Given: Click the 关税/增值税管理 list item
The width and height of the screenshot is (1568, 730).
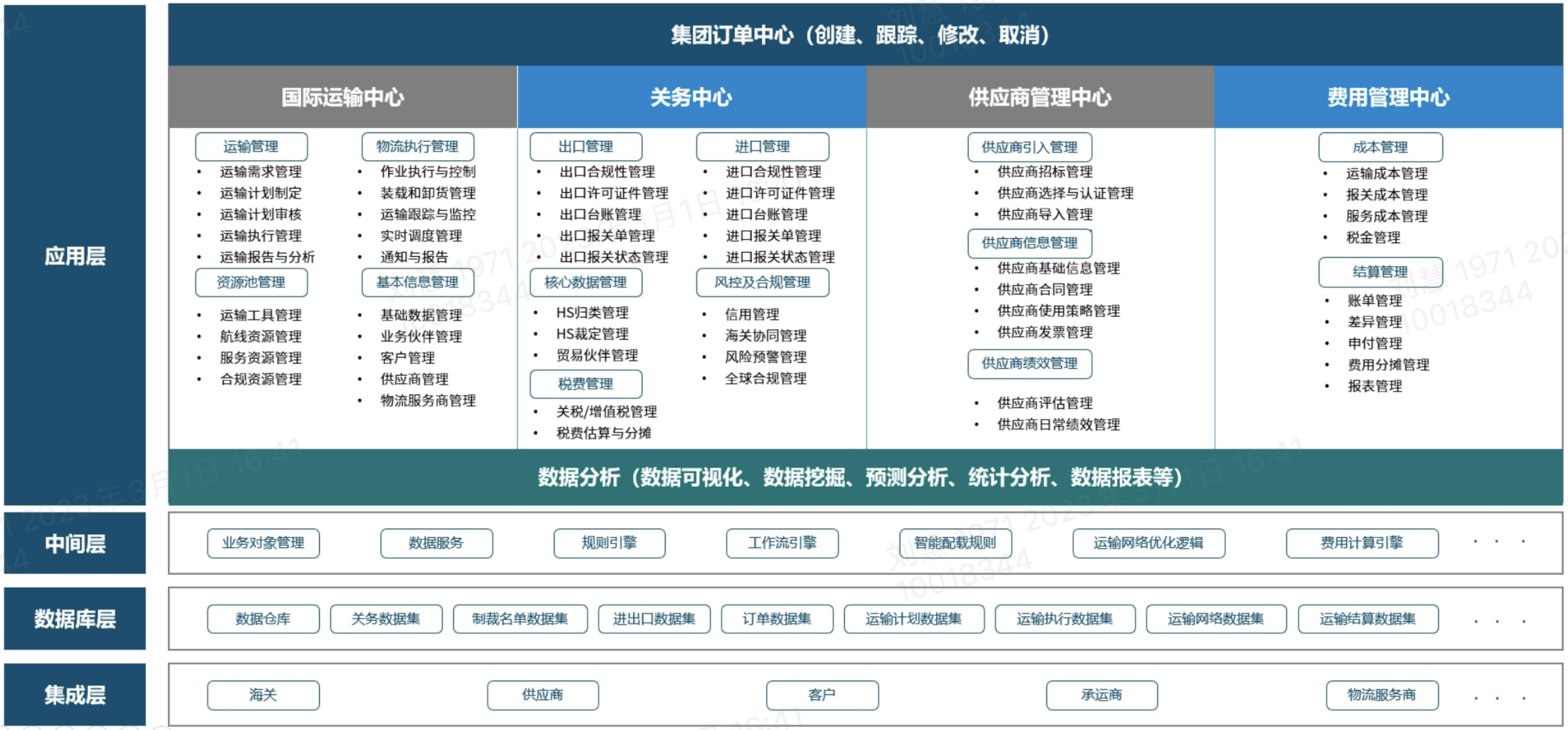Looking at the screenshot, I should [607, 412].
